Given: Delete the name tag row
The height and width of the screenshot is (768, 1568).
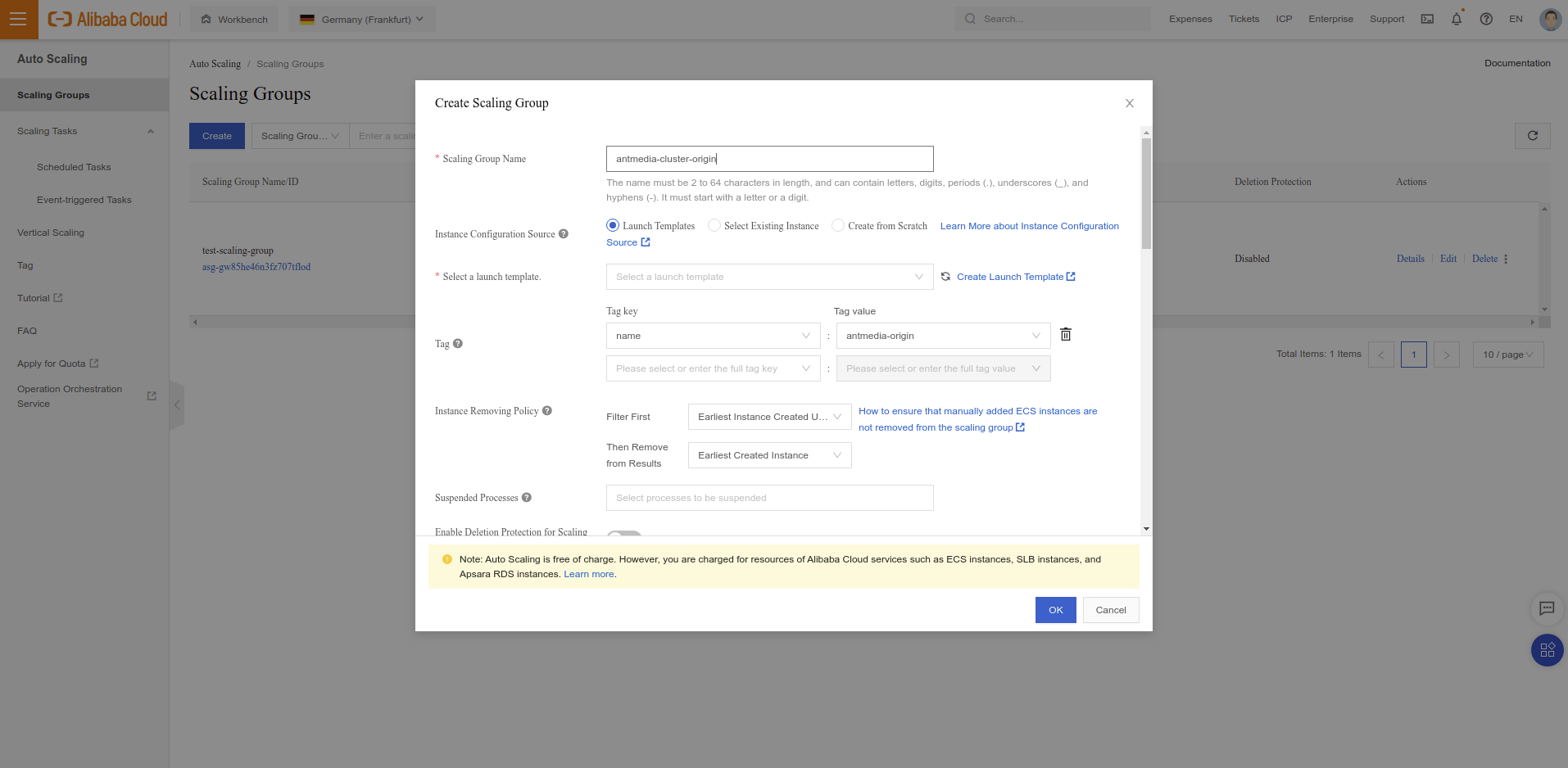Looking at the screenshot, I should 1066,334.
